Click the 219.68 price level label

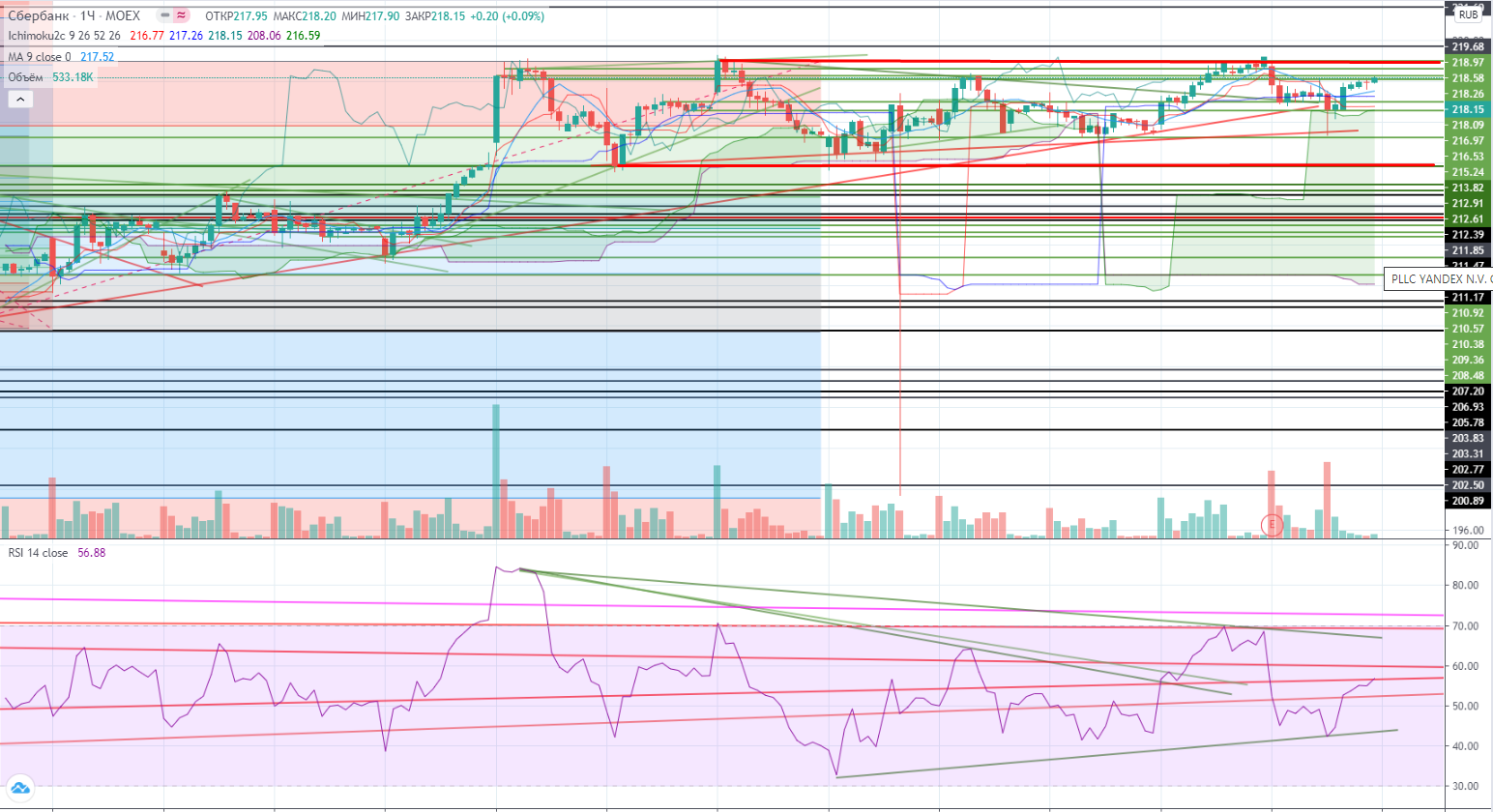(x=1467, y=47)
